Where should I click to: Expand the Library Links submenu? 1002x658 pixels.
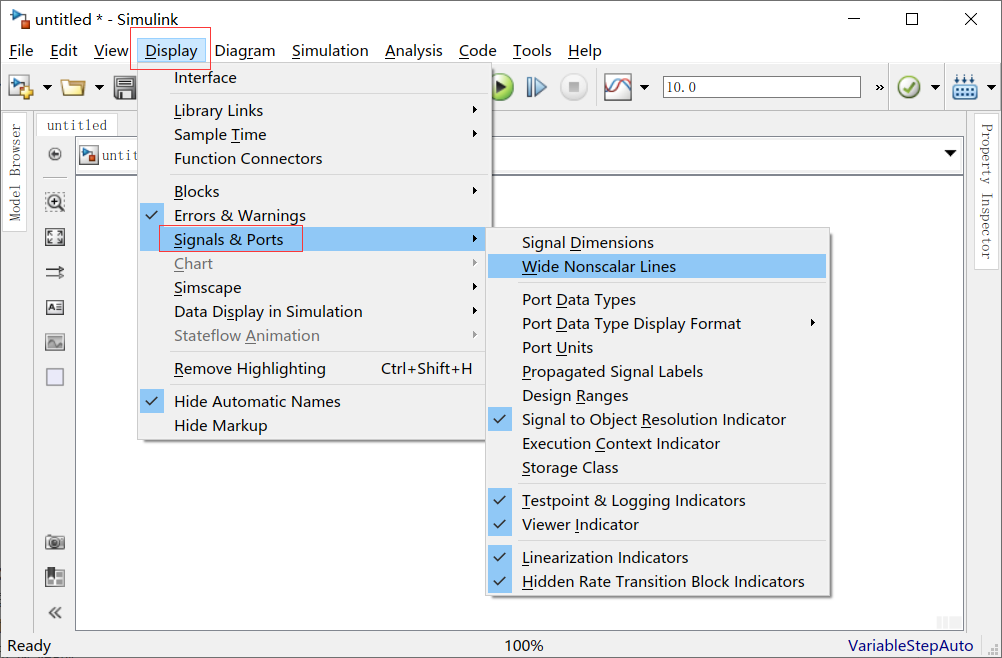(314, 111)
